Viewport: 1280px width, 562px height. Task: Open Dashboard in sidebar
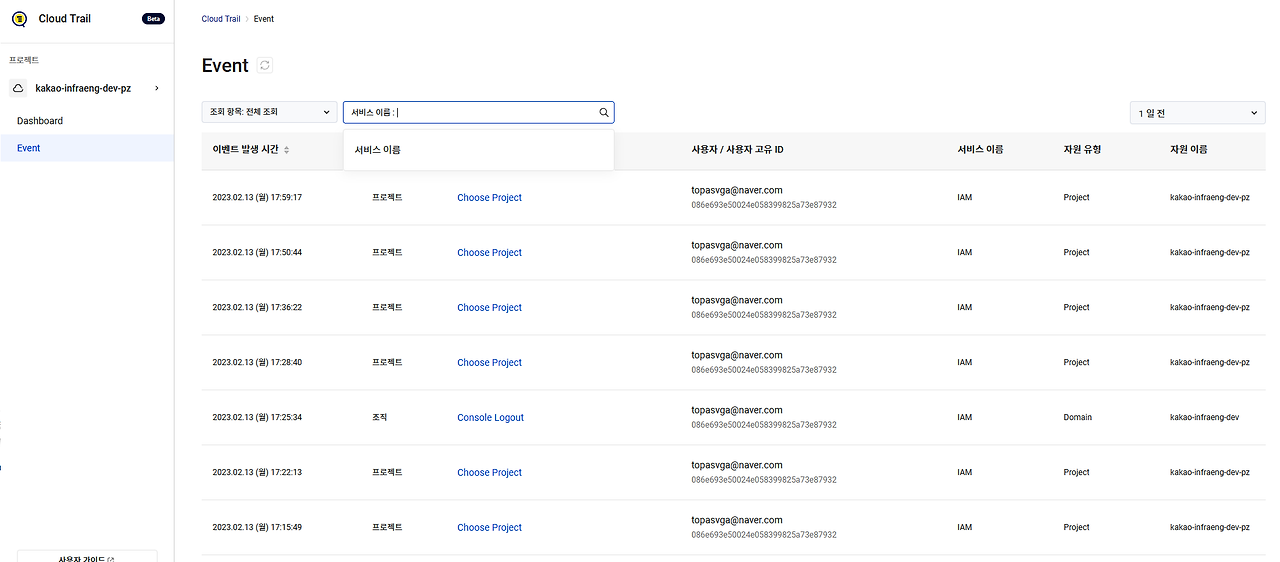[x=40, y=121]
